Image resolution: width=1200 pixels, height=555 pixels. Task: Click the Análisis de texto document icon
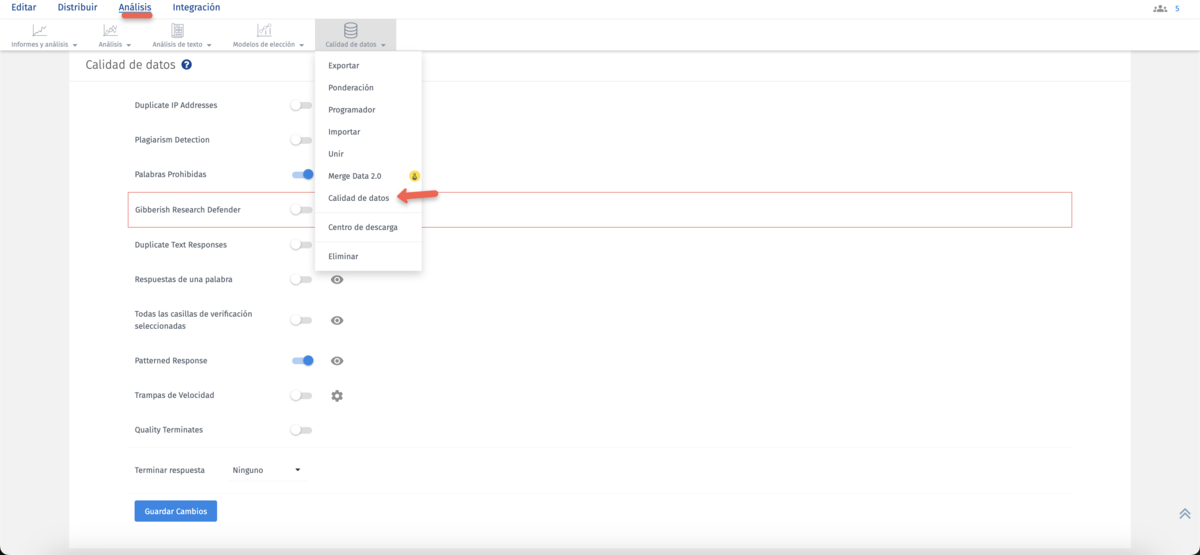(x=178, y=31)
